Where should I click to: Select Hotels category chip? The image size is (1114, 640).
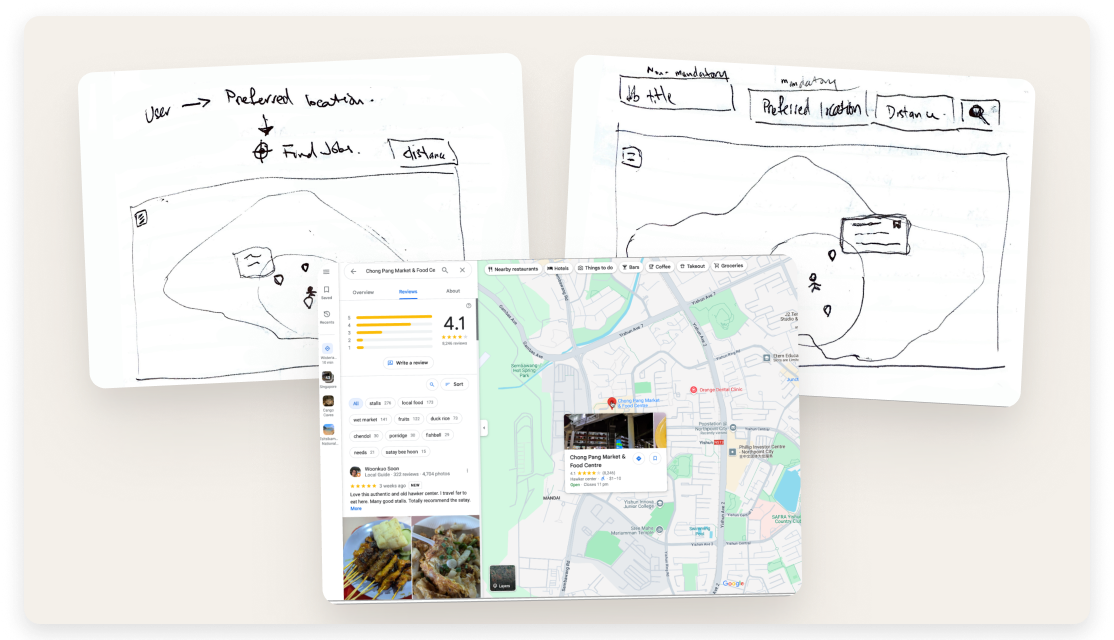pos(558,269)
